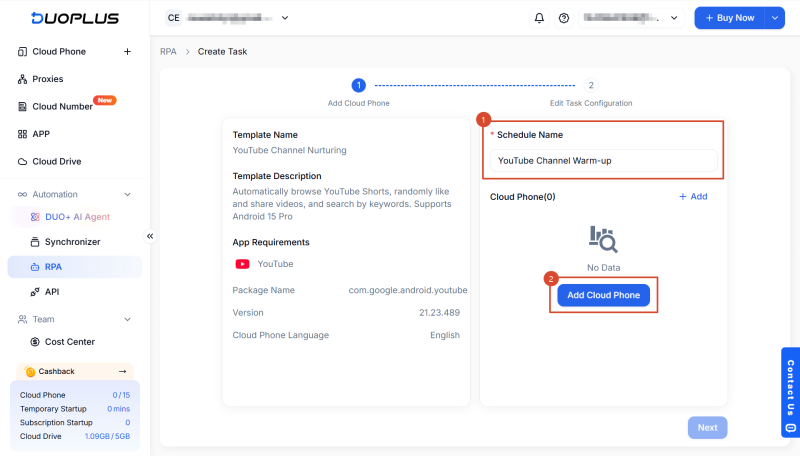Focus the Schedule Name input field

[604, 161]
